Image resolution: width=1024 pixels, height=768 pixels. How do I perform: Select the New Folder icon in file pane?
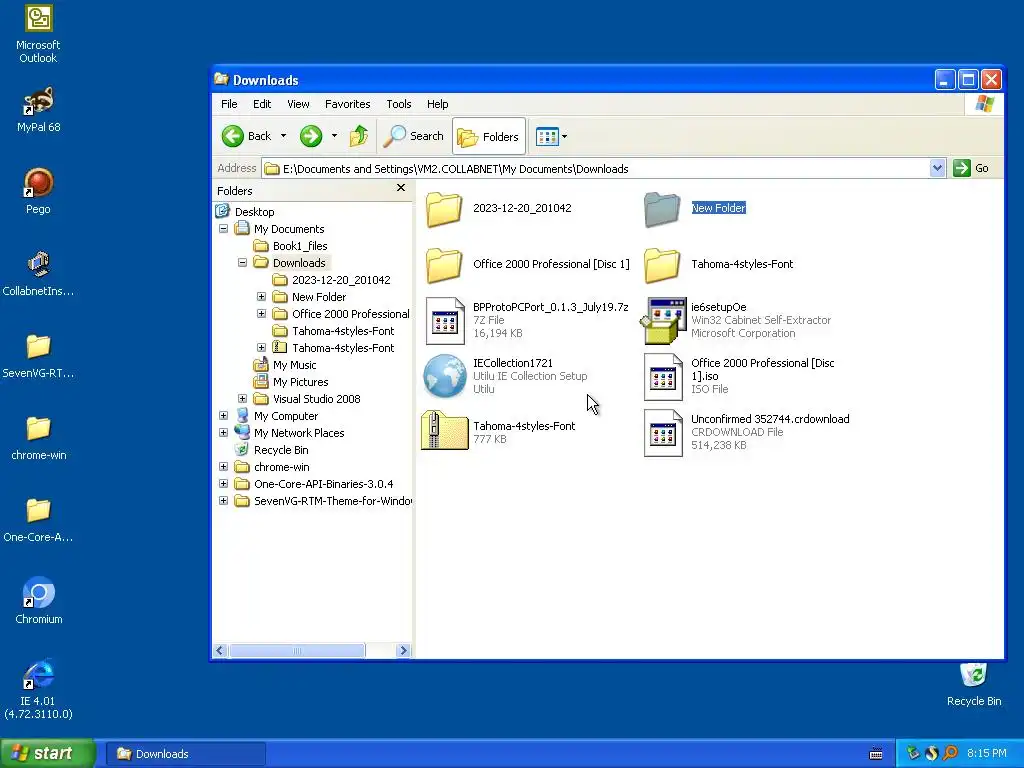pos(662,209)
